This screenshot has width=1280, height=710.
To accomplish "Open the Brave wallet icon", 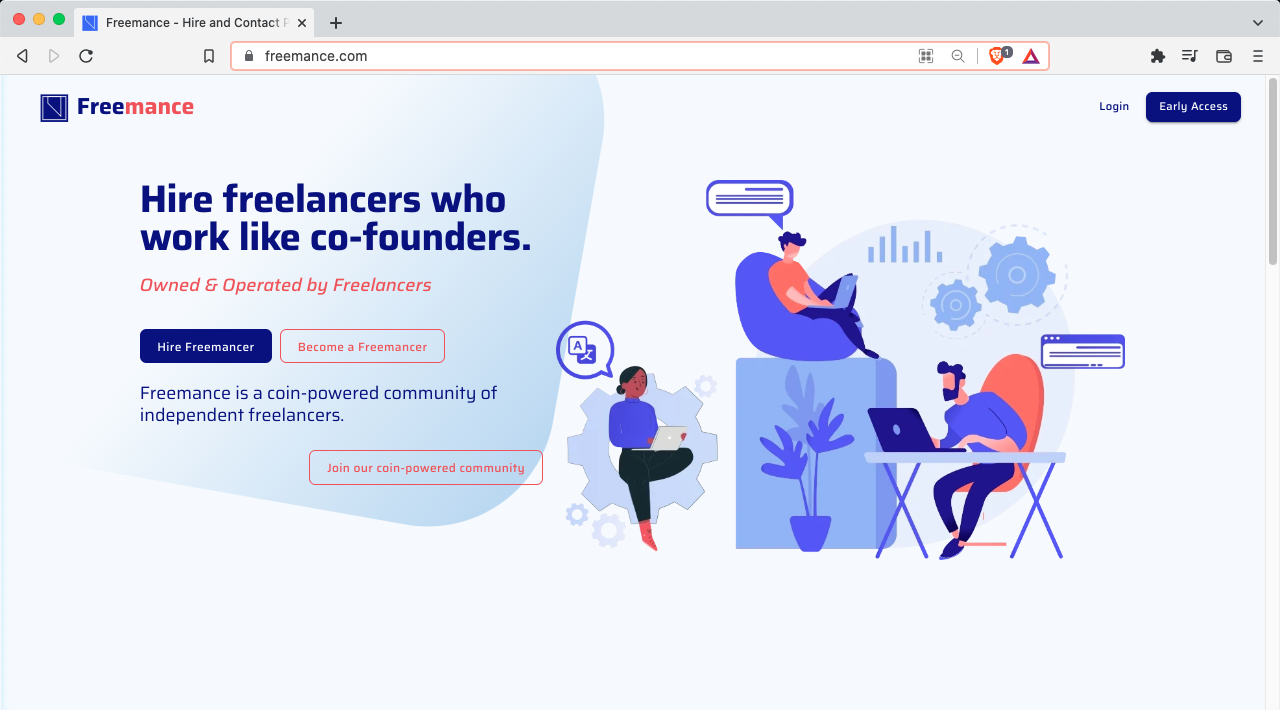I will point(1223,56).
